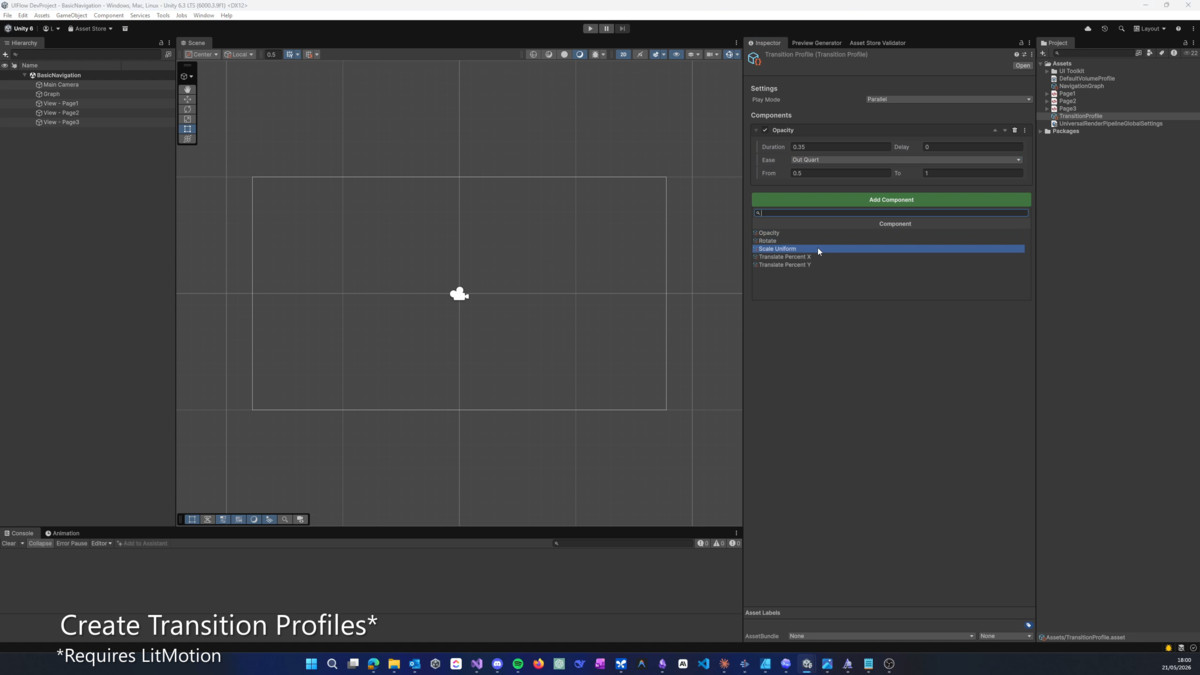Click the Step frame button
The image size is (1200, 675).
(x=622, y=29)
